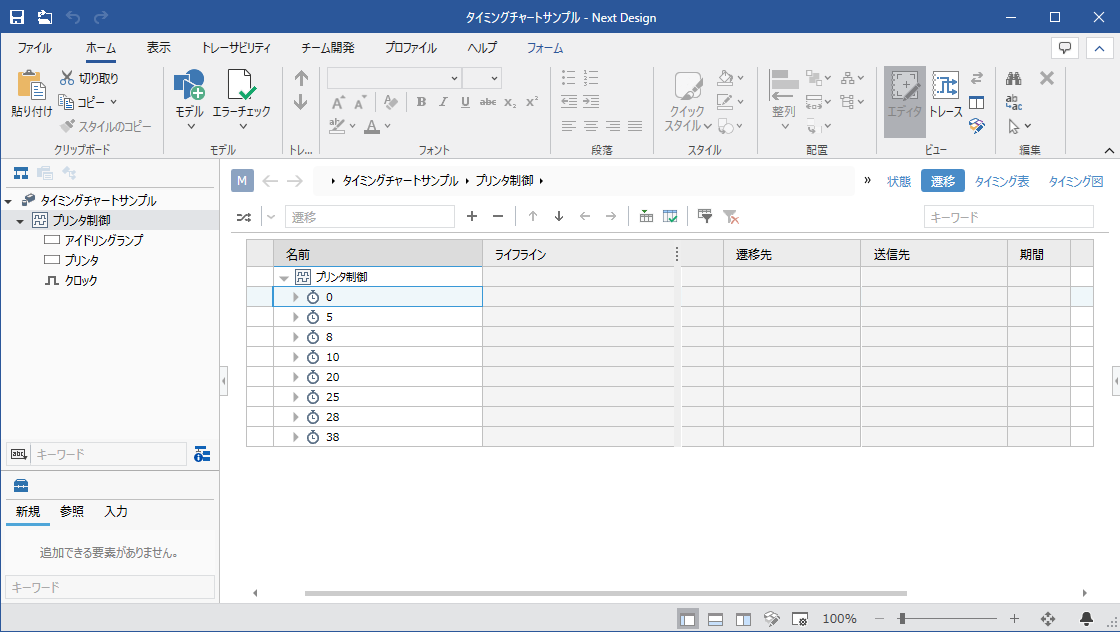The height and width of the screenshot is (632, 1120).
Task: Toggle Underline formatting button
Action: coord(465,102)
